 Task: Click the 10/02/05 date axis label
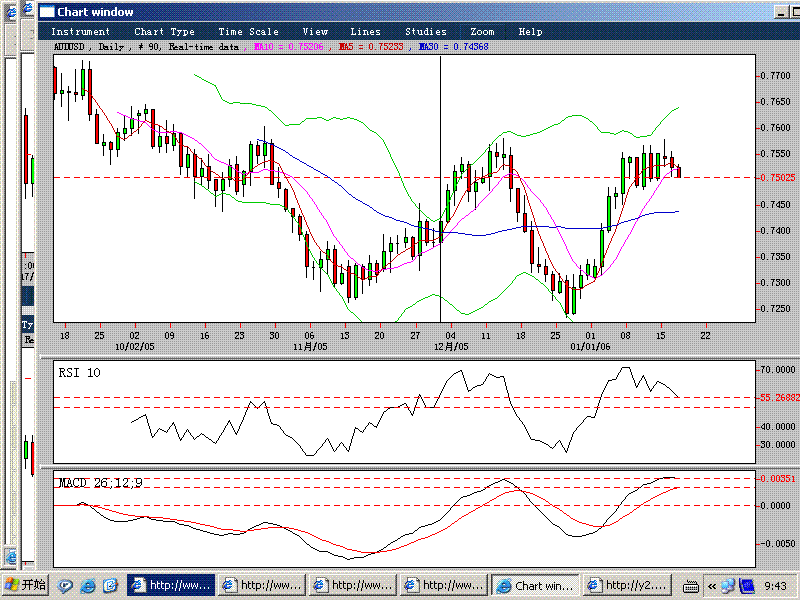tap(135, 347)
